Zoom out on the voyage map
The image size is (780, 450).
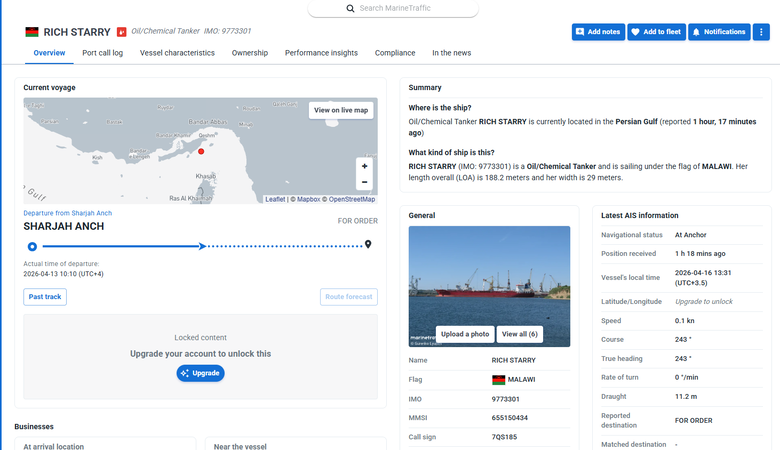point(364,182)
